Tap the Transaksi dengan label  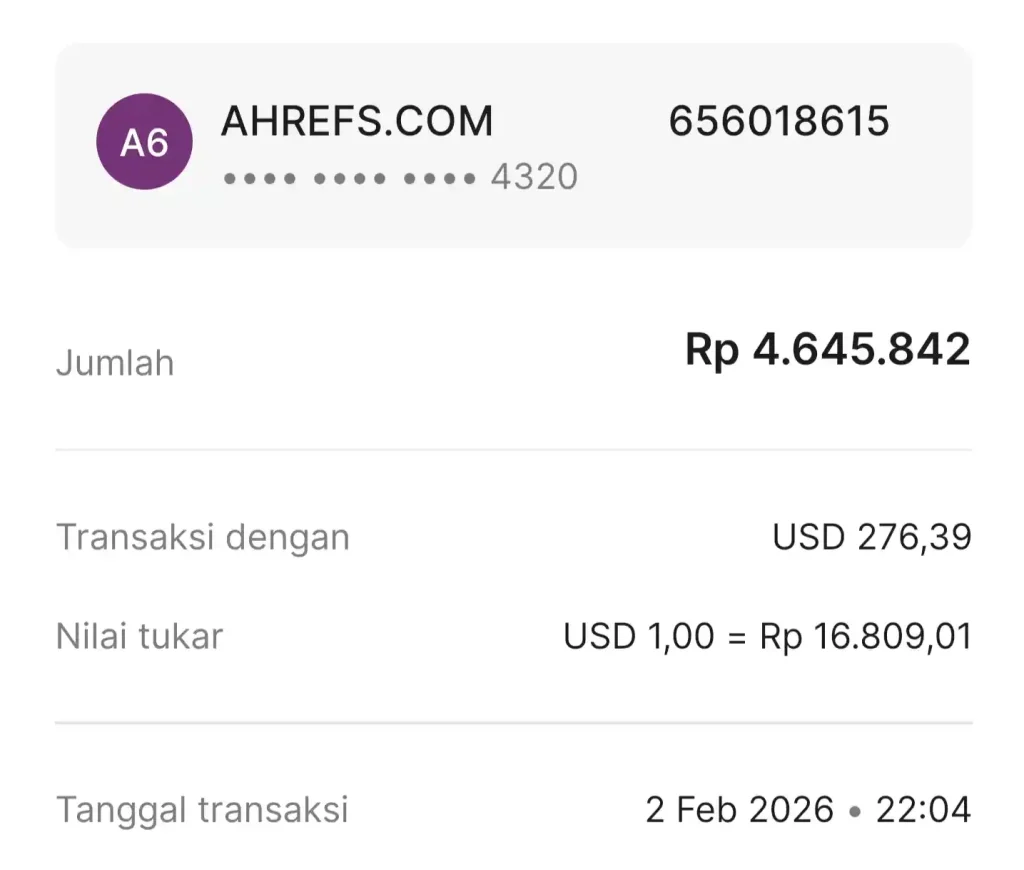pyautogui.click(x=203, y=538)
